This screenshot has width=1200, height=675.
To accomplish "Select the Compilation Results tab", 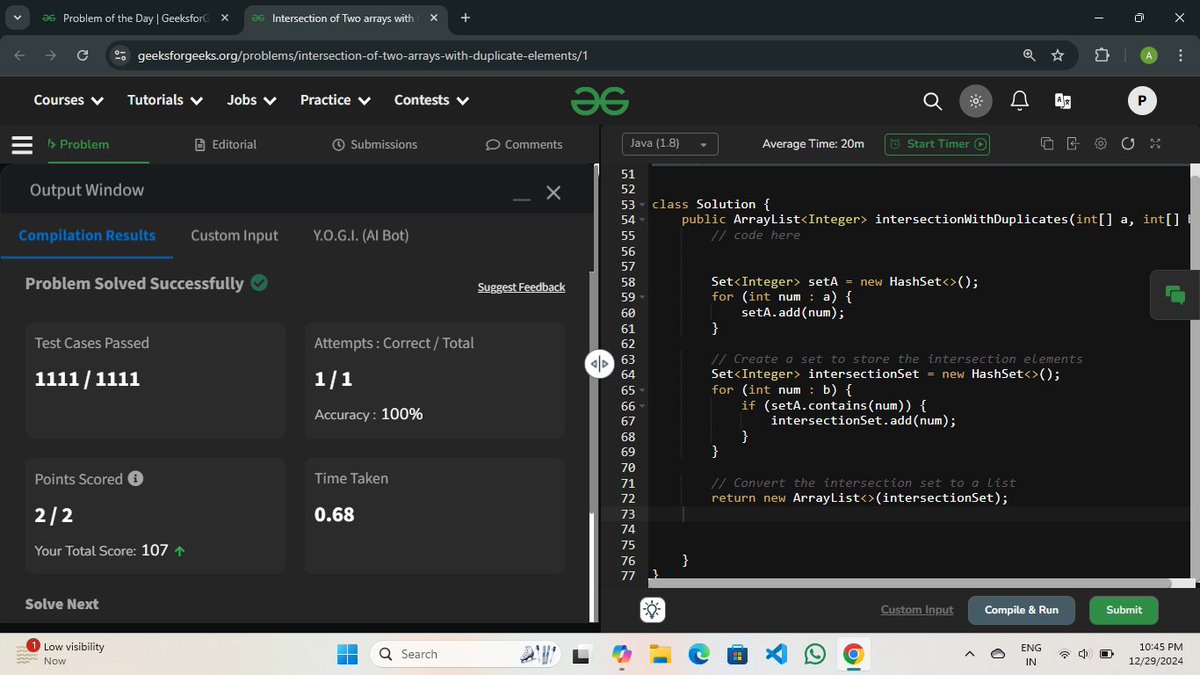I will 87,235.
